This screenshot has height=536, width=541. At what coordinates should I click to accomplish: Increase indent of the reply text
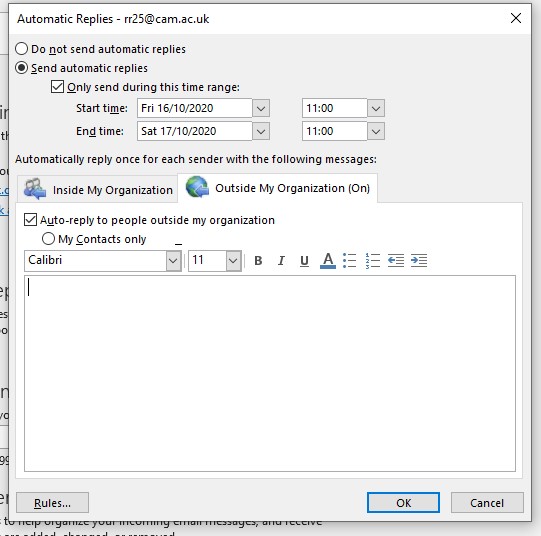point(419,260)
